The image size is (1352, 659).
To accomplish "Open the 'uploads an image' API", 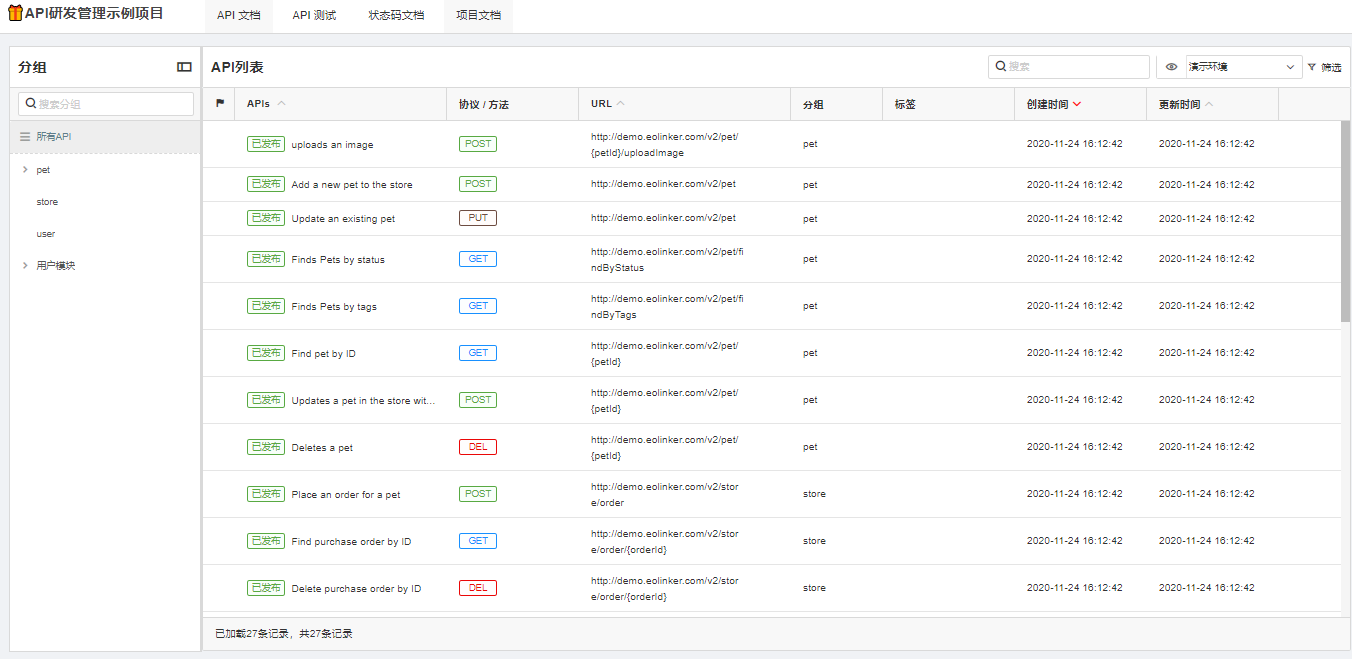I will (x=332, y=145).
